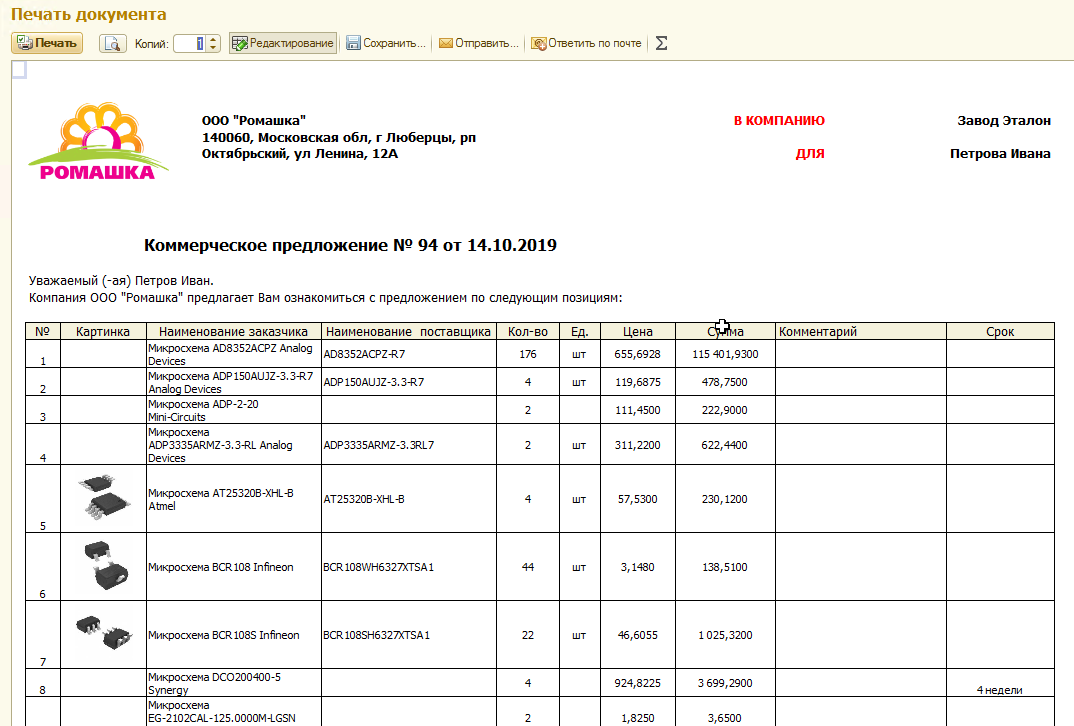The width and height of the screenshot is (1074, 726).
Task: Decrease copies count with down arrow
Action: [x=214, y=48]
